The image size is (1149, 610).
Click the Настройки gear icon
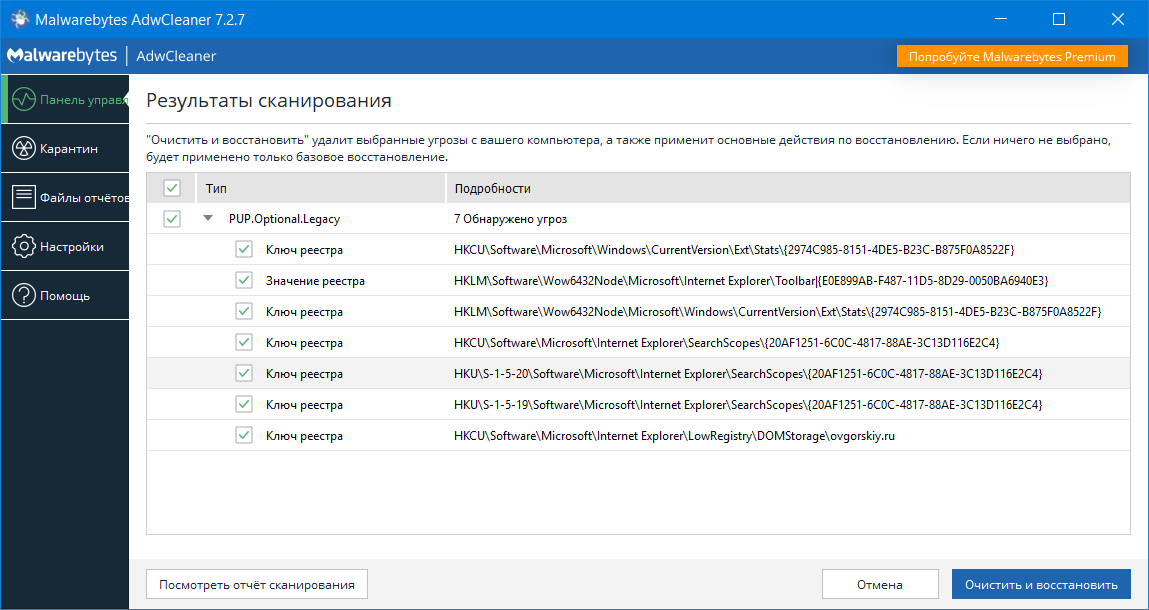(x=24, y=246)
